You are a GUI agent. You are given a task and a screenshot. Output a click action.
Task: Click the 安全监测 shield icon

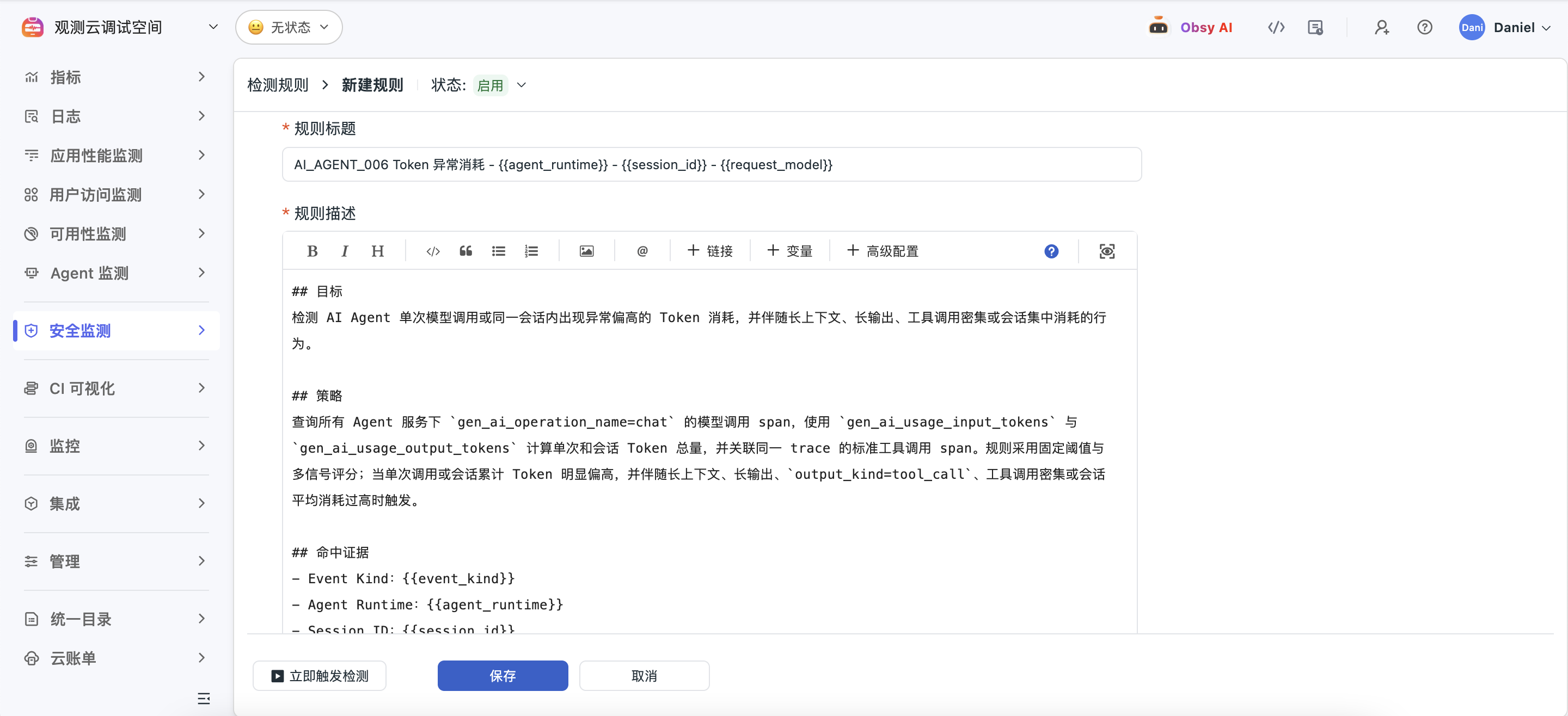click(31, 330)
